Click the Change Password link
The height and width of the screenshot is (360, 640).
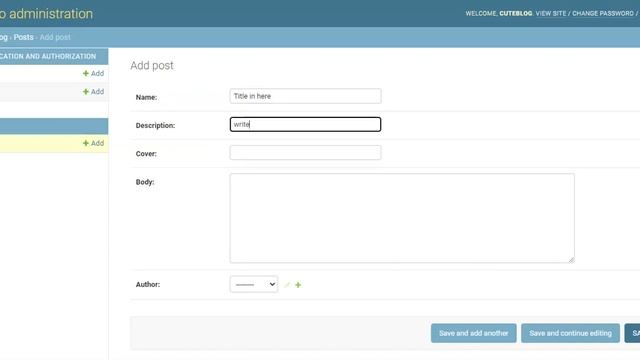[x=602, y=13]
